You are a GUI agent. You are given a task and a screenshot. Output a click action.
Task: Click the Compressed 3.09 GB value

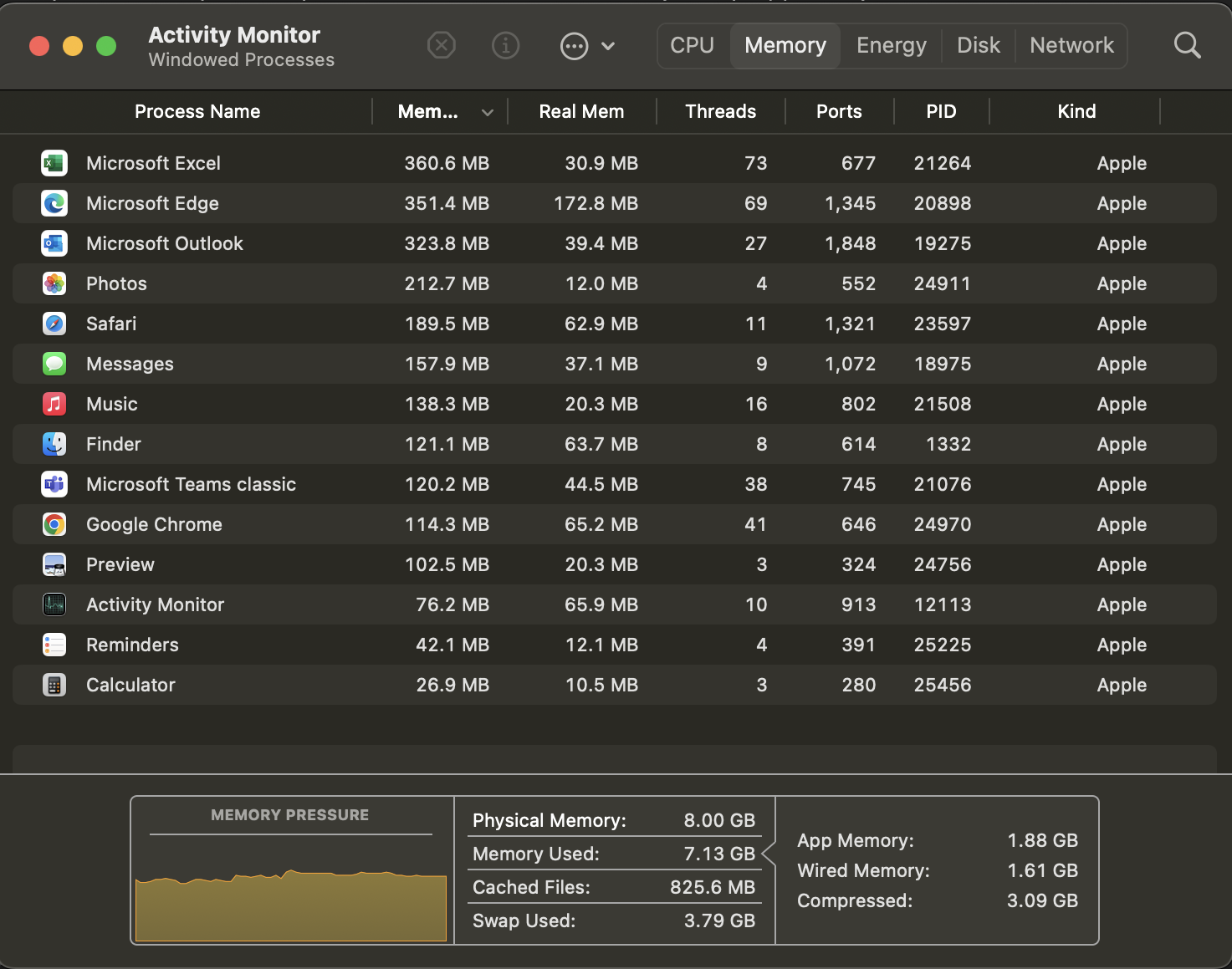pos(1042,900)
